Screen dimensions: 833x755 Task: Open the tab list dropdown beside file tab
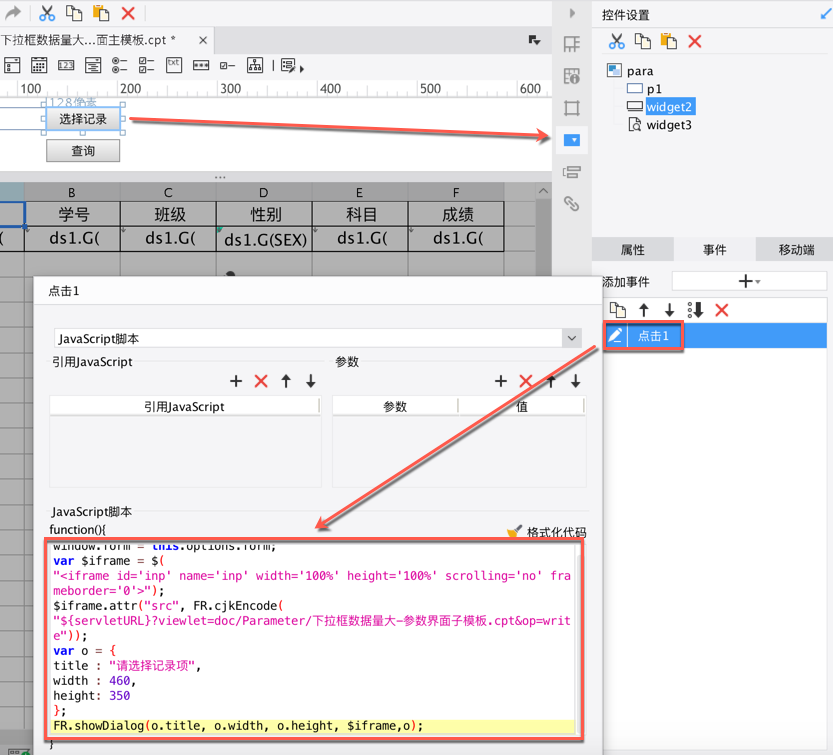tap(534, 41)
